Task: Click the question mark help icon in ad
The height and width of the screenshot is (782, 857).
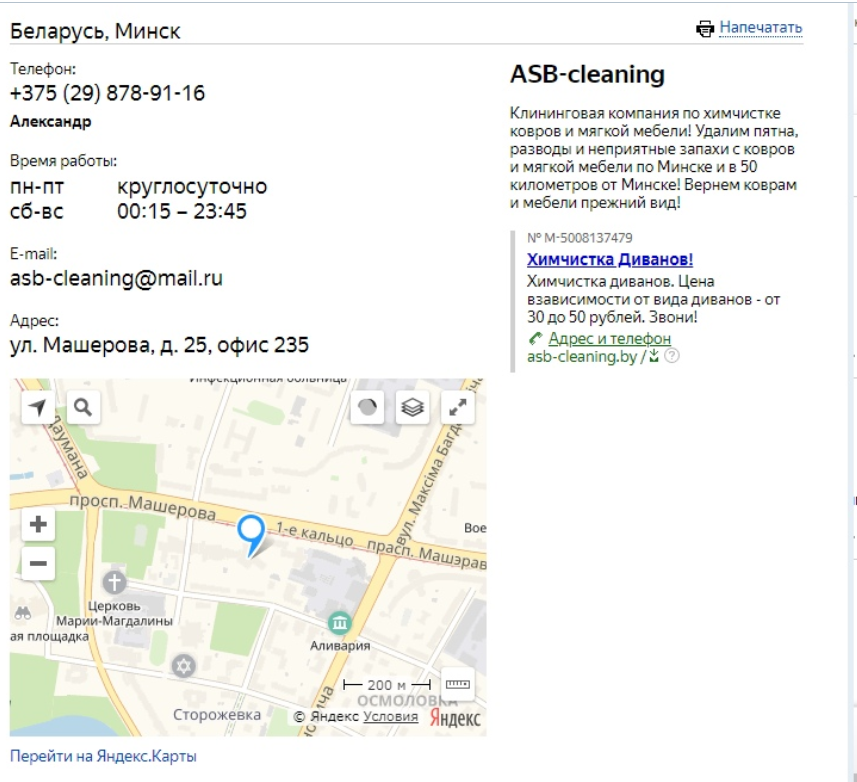Action: coord(672,356)
